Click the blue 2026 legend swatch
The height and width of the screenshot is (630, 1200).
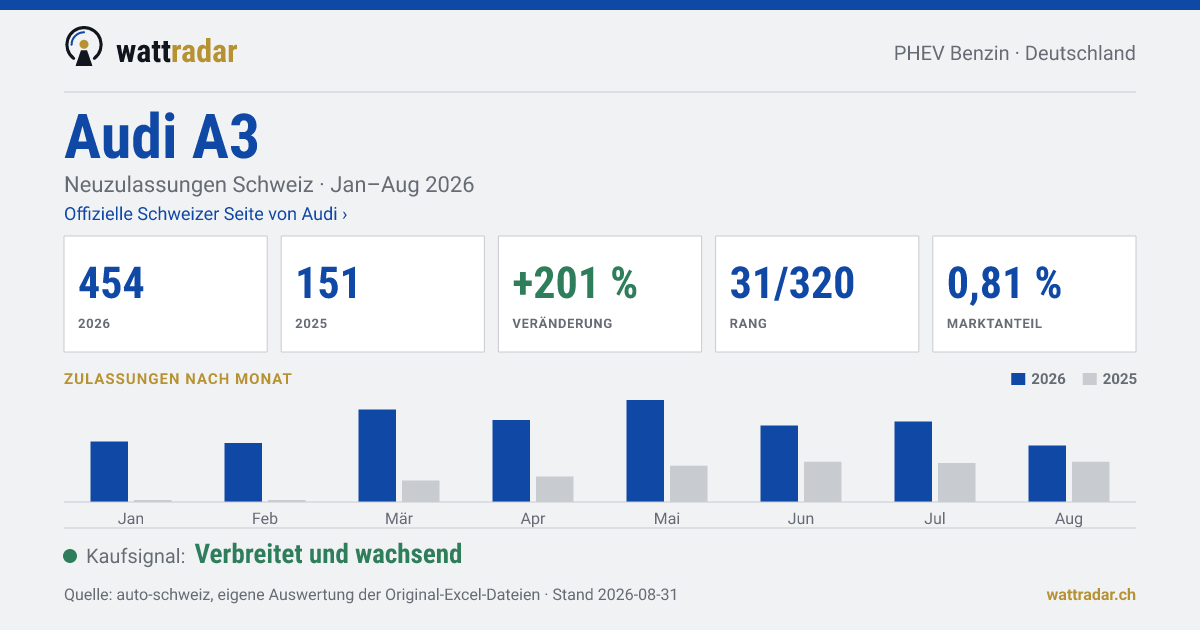(1019, 379)
